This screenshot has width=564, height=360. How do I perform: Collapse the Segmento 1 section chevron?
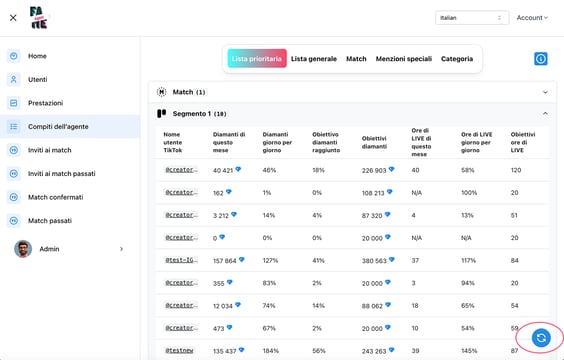pyautogui.click(x=545, y=114)
